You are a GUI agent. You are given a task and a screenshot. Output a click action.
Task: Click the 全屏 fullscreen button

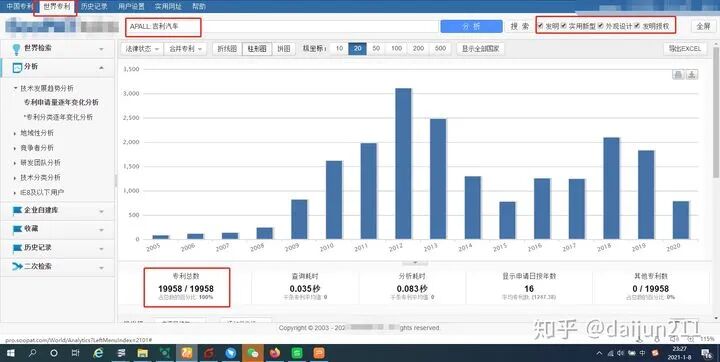click(x=703, y=26)
